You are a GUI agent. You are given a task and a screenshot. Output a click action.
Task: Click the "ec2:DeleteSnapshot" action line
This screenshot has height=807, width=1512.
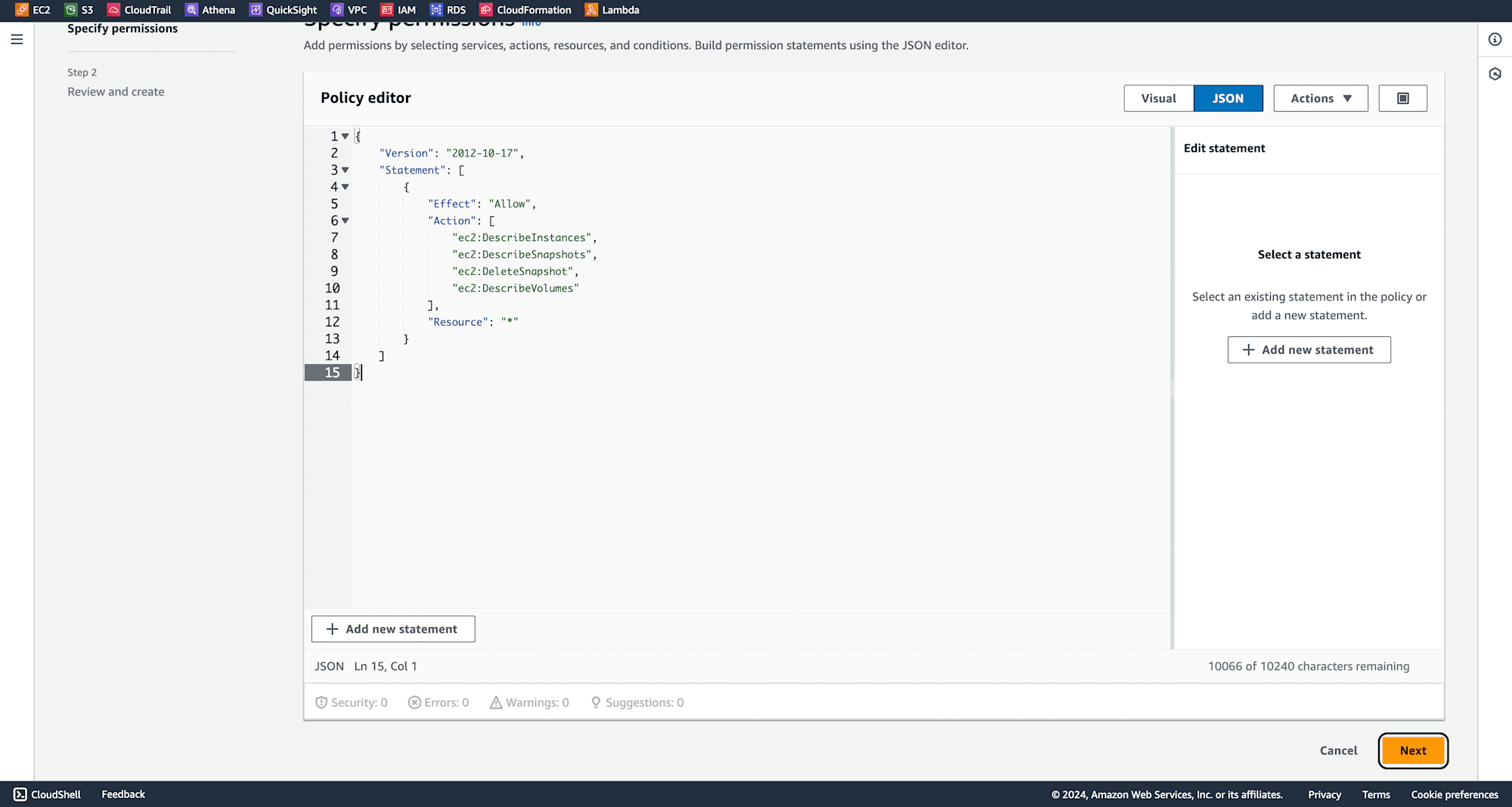[x=515, y=271]
